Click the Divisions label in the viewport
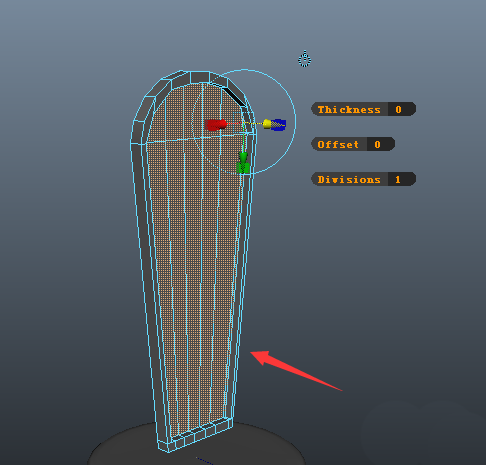The width and height of the screenshot is (486, 465). pyautogui.click(x=349, y=179)
